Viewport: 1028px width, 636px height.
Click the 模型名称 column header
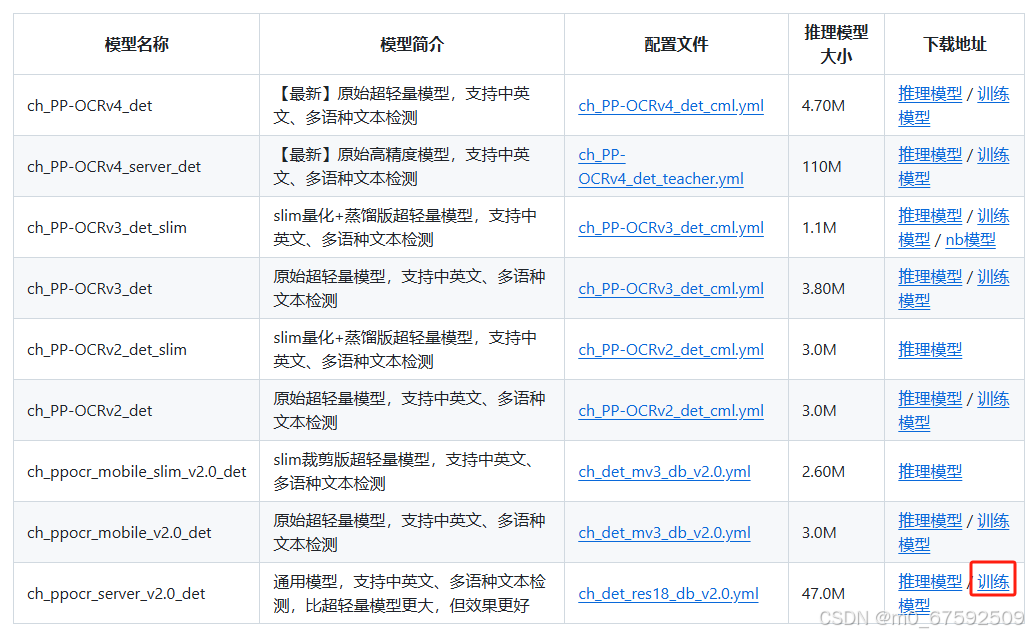point(136,44)
